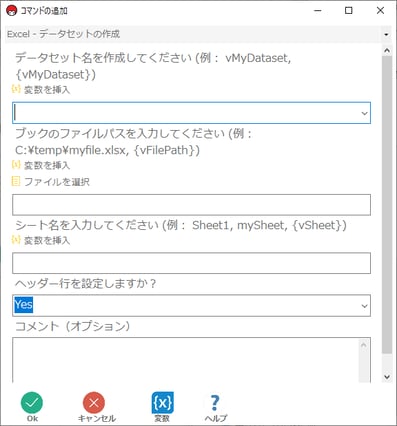The width and height of the screenshot is (397, 426).
Task: Open the Excel - データセットの作成 command dropdown
Action: (386, 34)
